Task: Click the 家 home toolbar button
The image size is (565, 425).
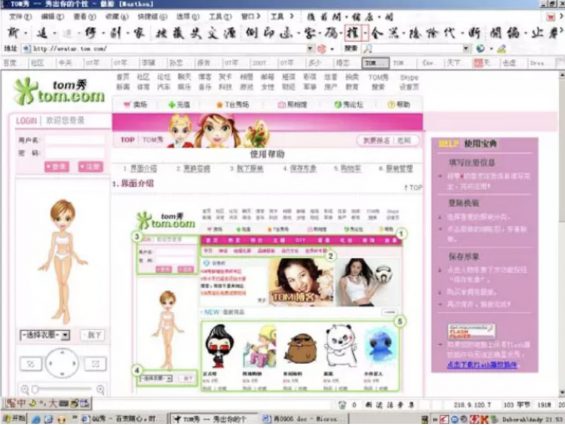Action: click(x=139, y=33)
